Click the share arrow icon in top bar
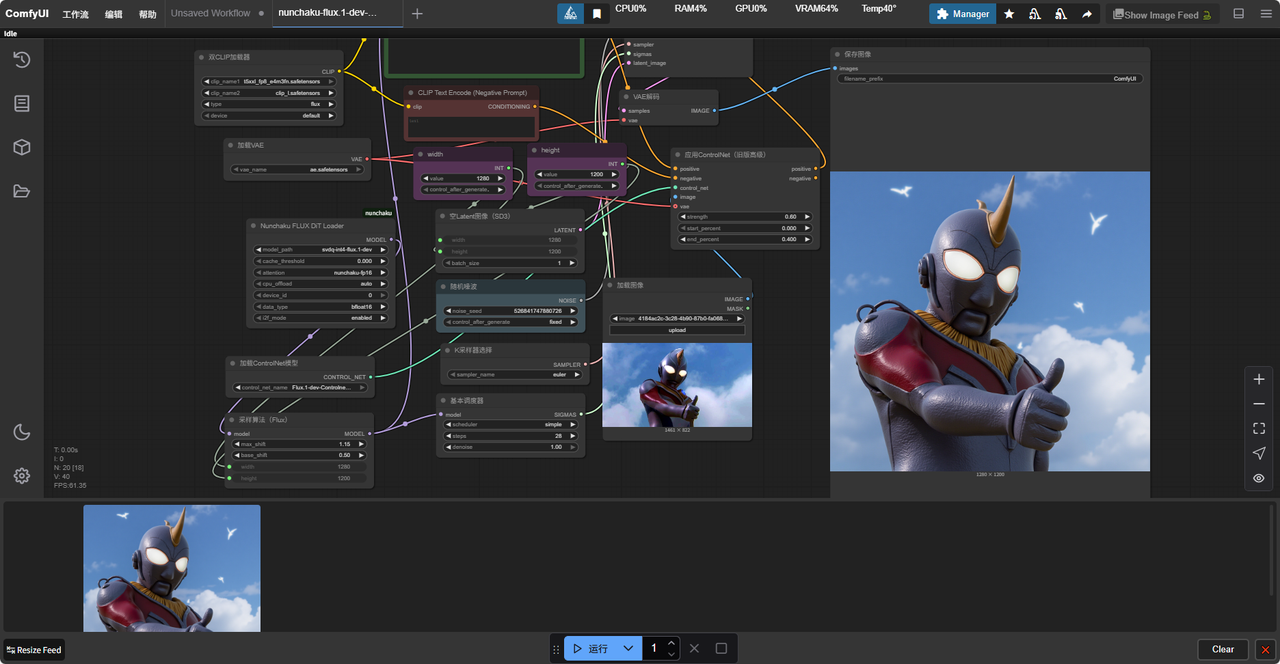 pos(1086,14)
